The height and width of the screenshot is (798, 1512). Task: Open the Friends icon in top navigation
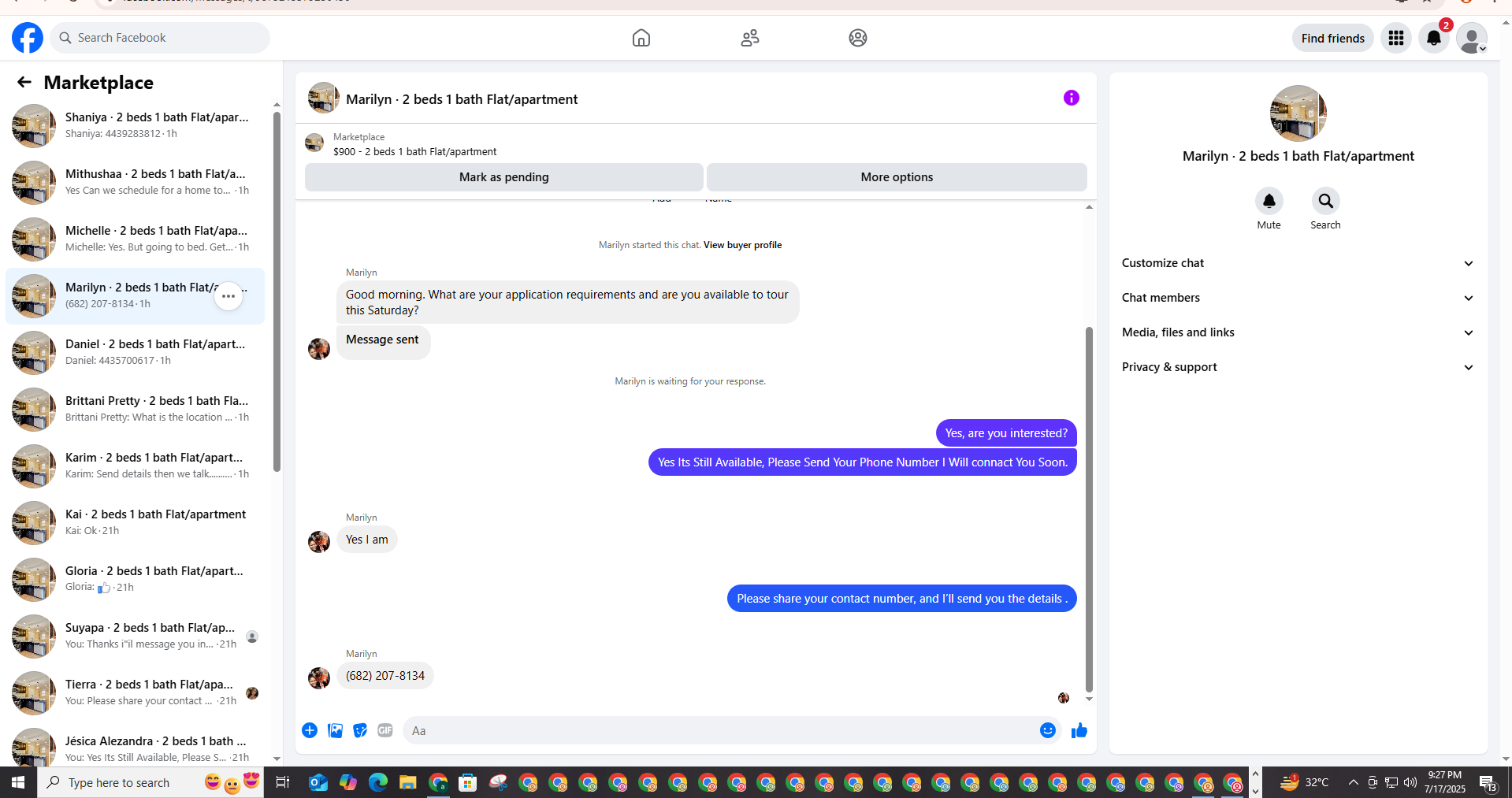(750, 38)
